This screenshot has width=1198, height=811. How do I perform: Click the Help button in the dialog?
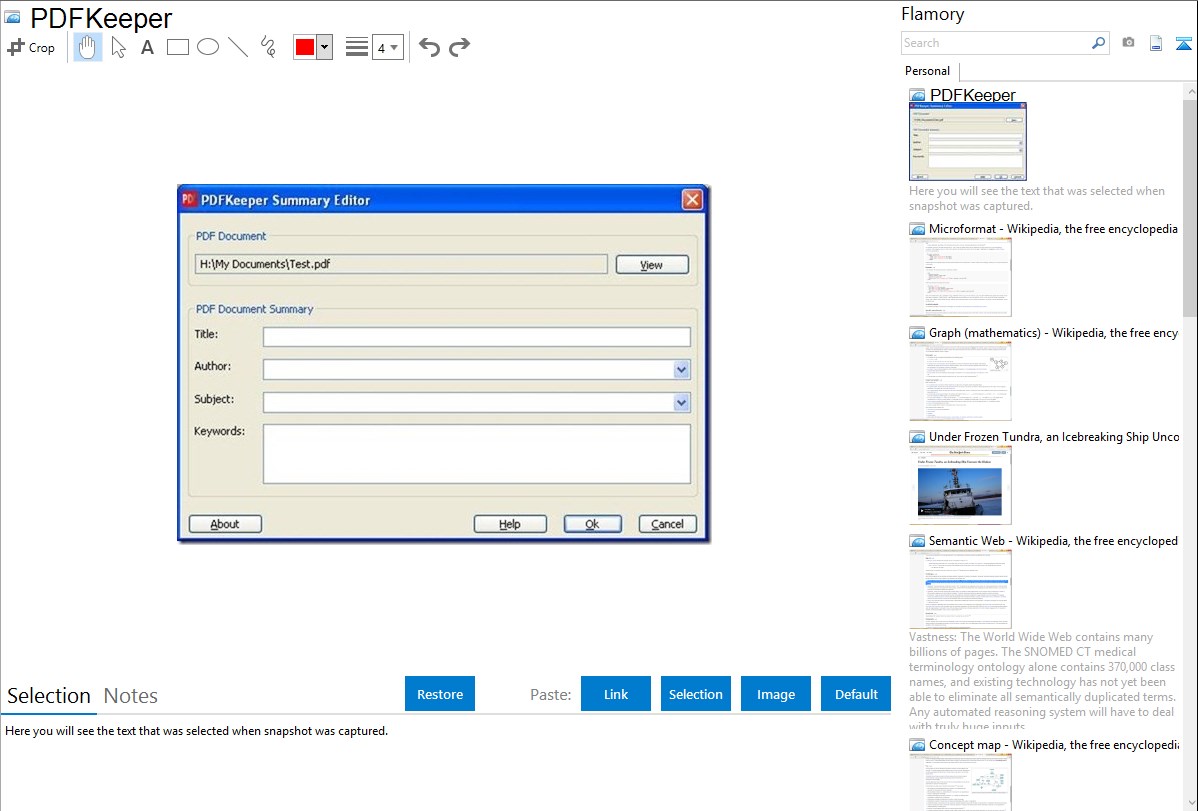(x=510, y=524)
